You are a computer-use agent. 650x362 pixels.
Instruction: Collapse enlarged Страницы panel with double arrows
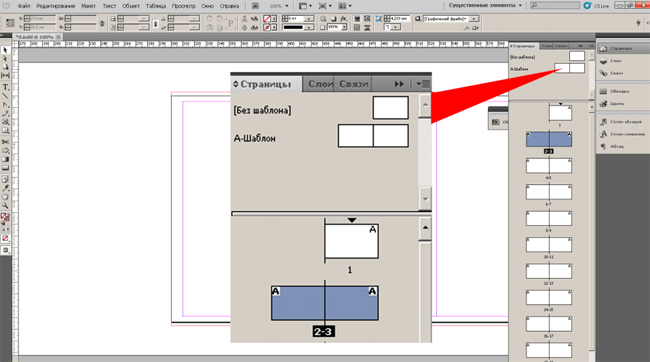coord(399,84)
